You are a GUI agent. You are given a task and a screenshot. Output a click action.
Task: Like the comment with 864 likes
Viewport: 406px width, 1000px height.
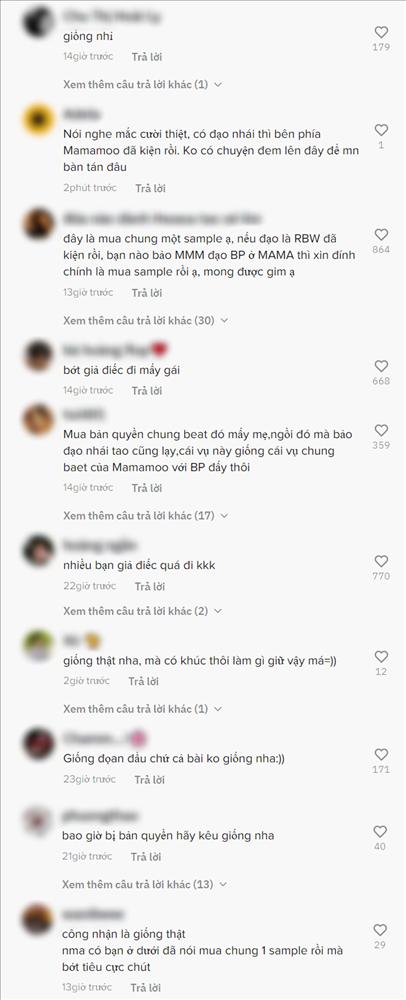pos(381,235)
